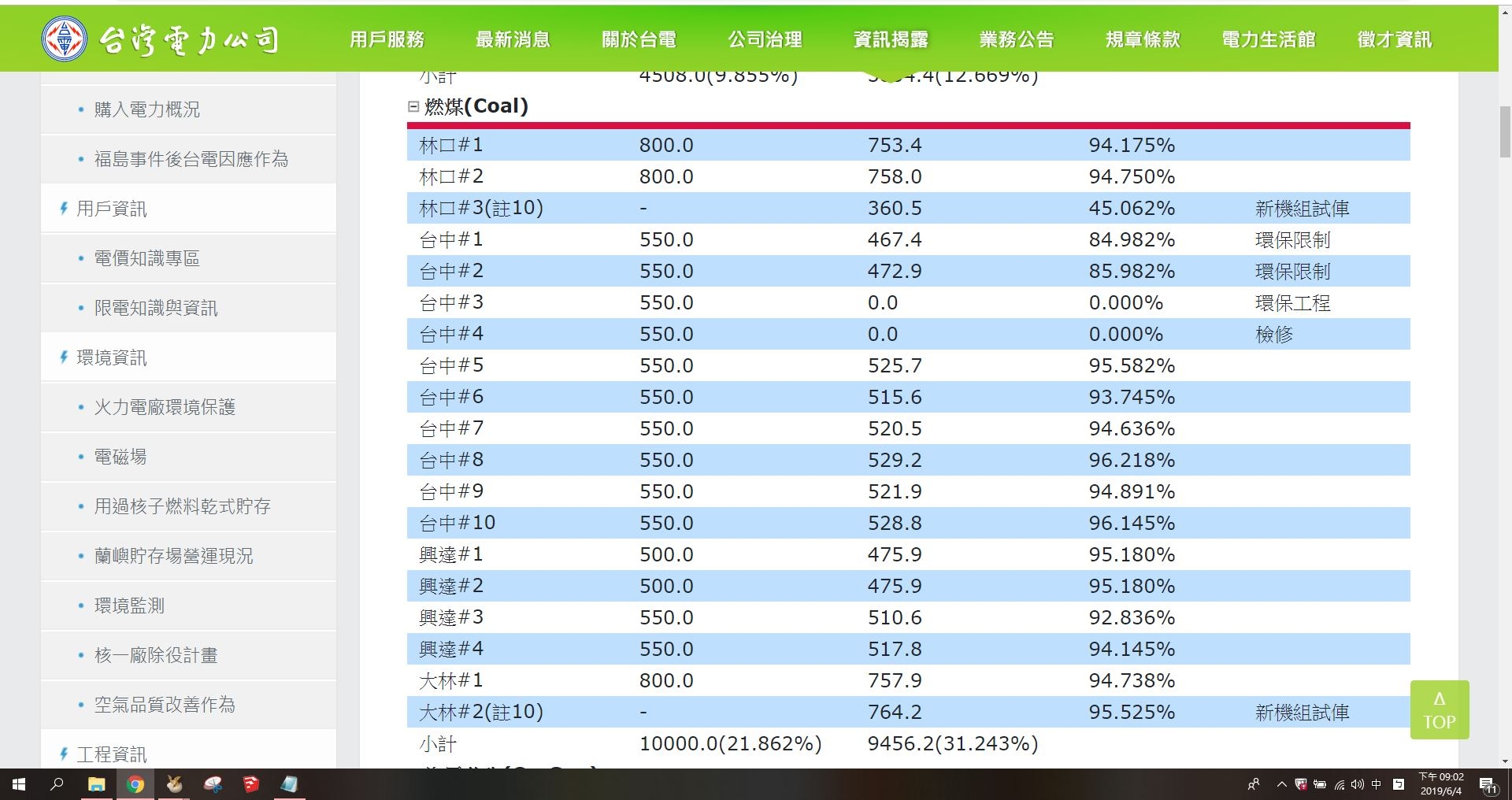Open the 規章條款 menu

1143,39
